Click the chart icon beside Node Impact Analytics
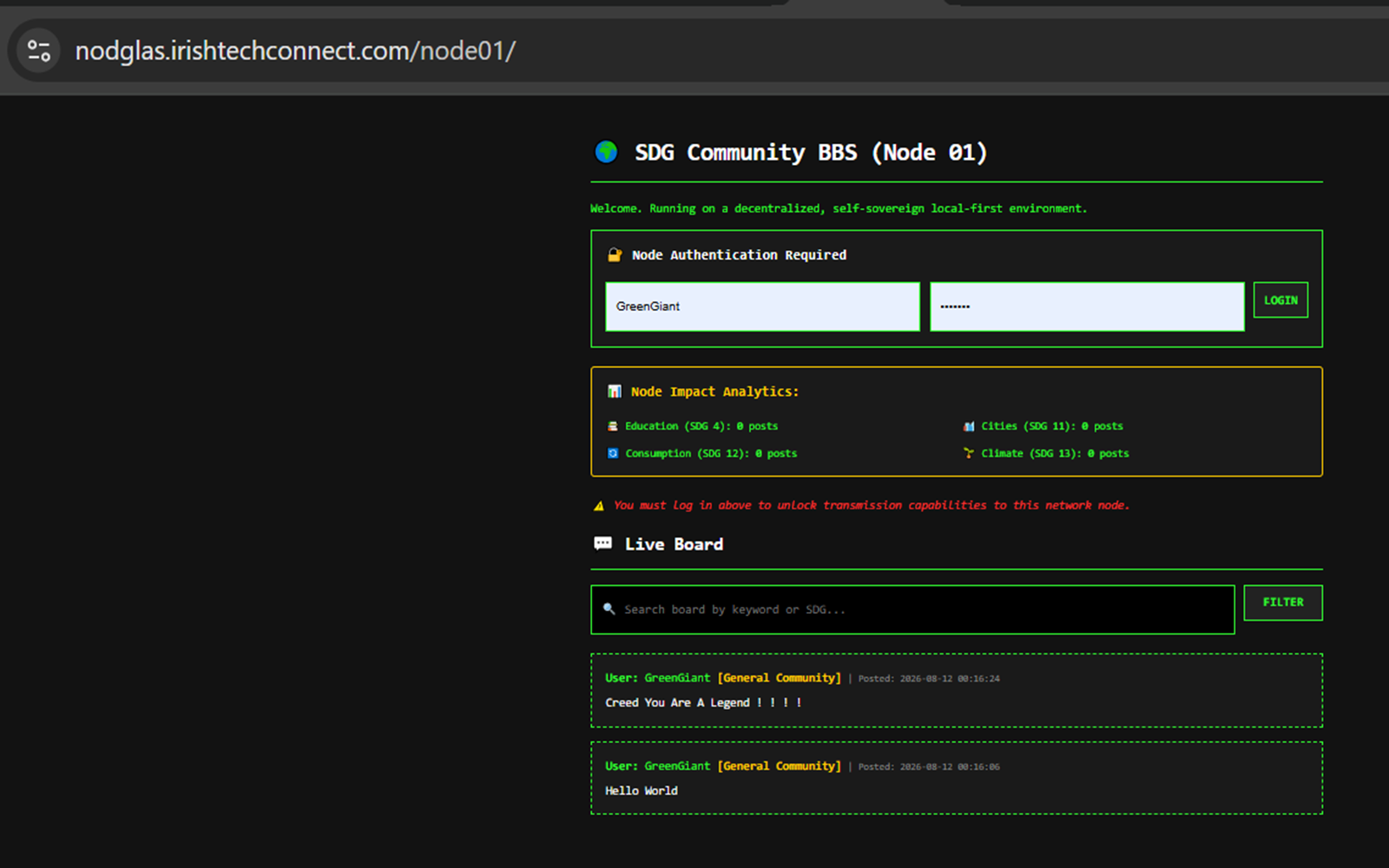The height and width of the screenshot is (868, 1389). pyautogui.click(x=615, y=391)
